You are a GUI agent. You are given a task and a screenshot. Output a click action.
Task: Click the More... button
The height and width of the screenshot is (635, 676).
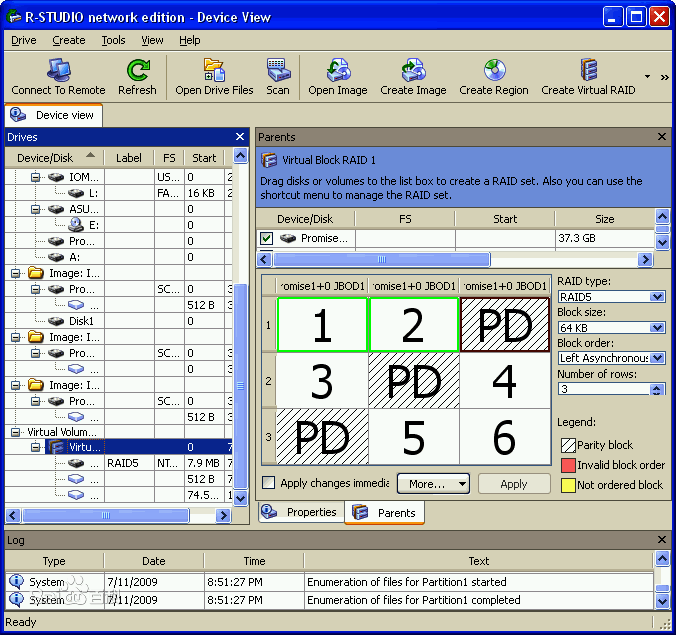click(x=433, y=484)
